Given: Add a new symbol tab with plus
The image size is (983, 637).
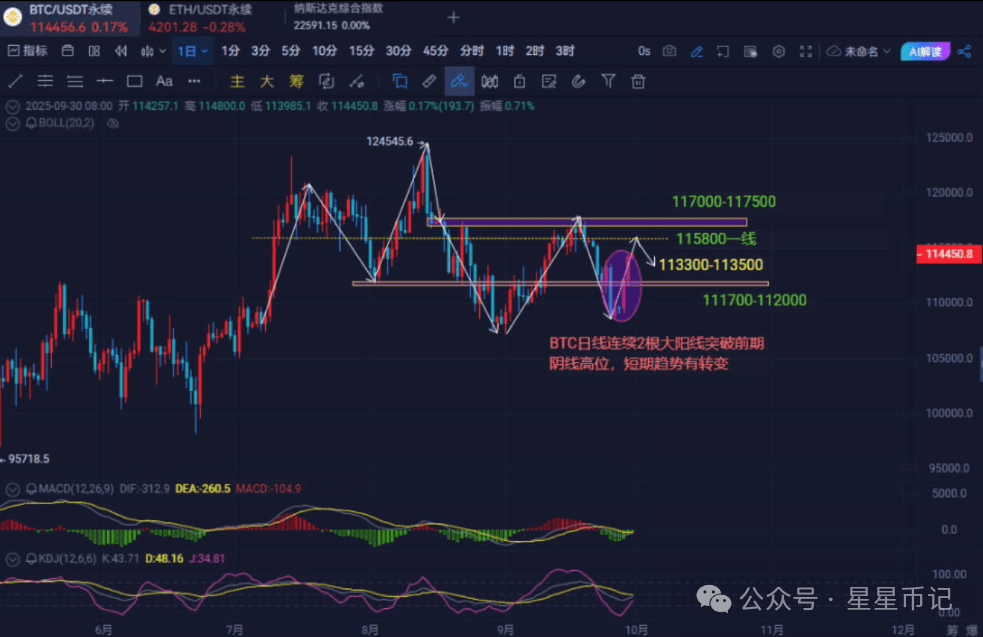Looking at the screenshot, I should tap(453, 18).
